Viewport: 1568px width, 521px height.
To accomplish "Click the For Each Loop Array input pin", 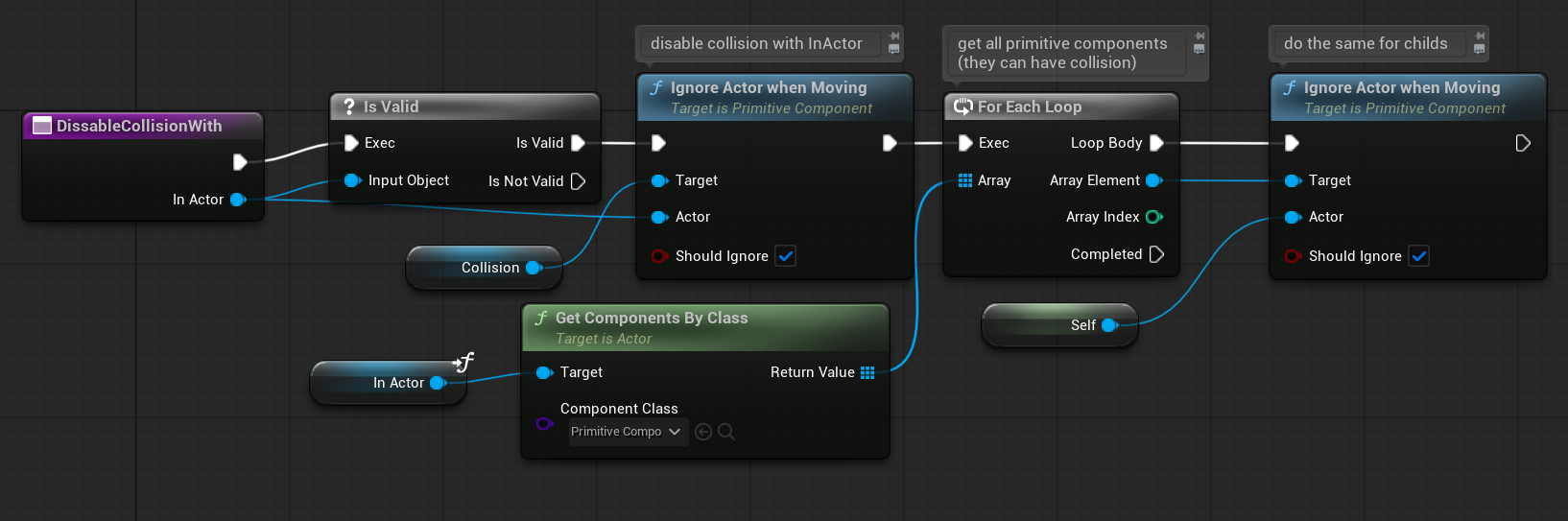I will point(965,180).
